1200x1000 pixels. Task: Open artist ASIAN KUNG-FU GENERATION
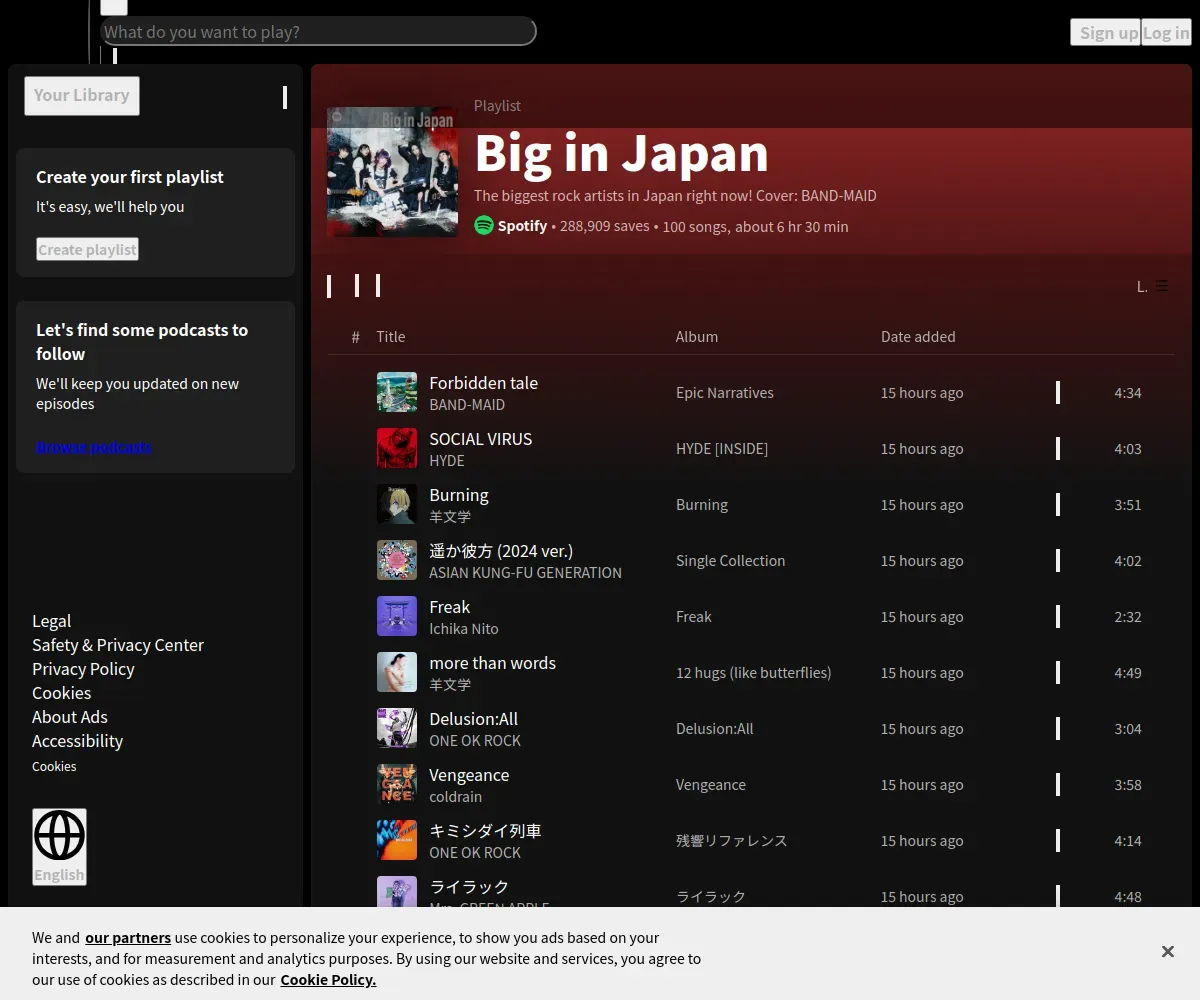(x=525, y=573)
